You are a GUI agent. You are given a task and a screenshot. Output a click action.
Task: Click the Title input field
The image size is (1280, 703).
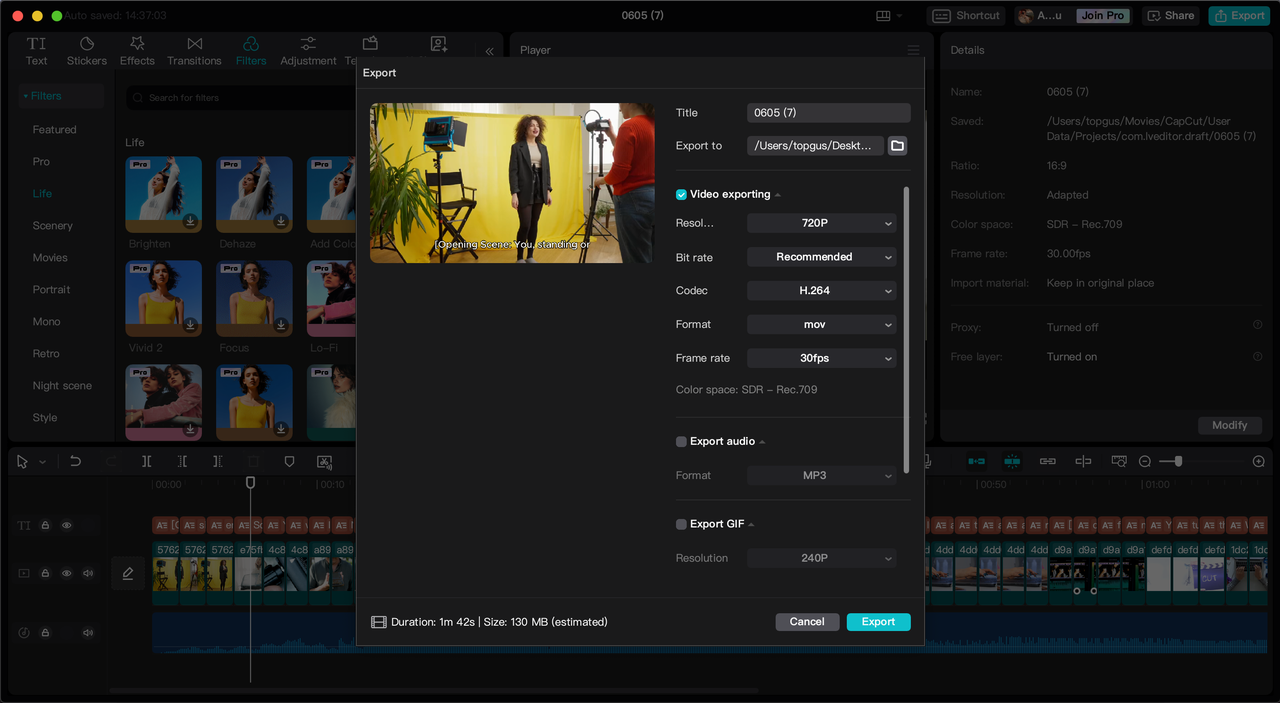click(829, 113)
